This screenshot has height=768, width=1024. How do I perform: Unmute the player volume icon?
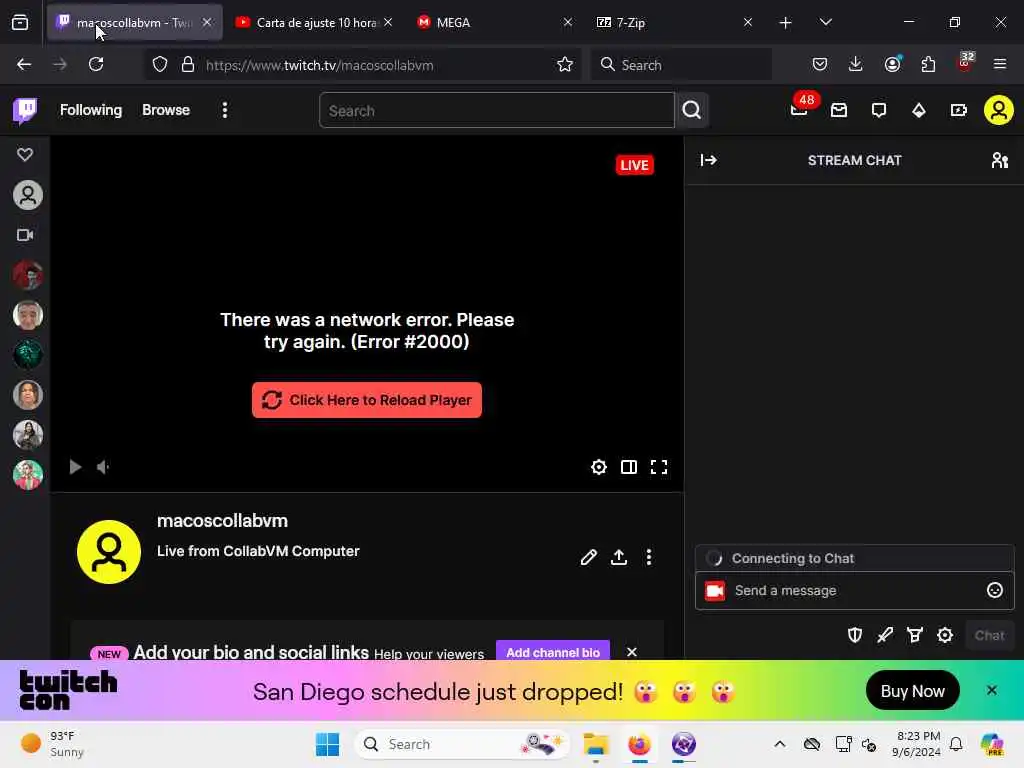(103, 467)
